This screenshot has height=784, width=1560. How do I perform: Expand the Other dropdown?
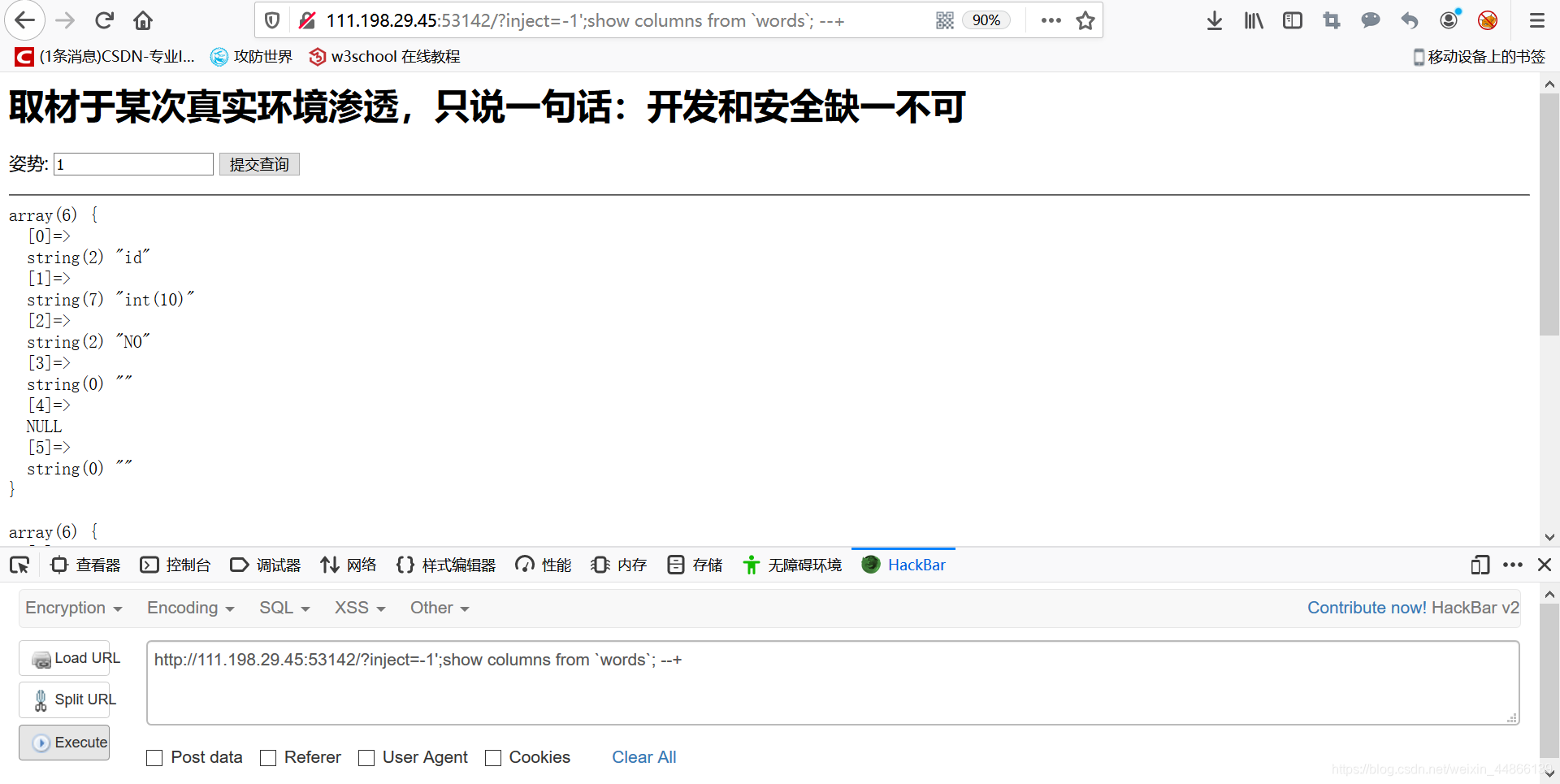440,609
